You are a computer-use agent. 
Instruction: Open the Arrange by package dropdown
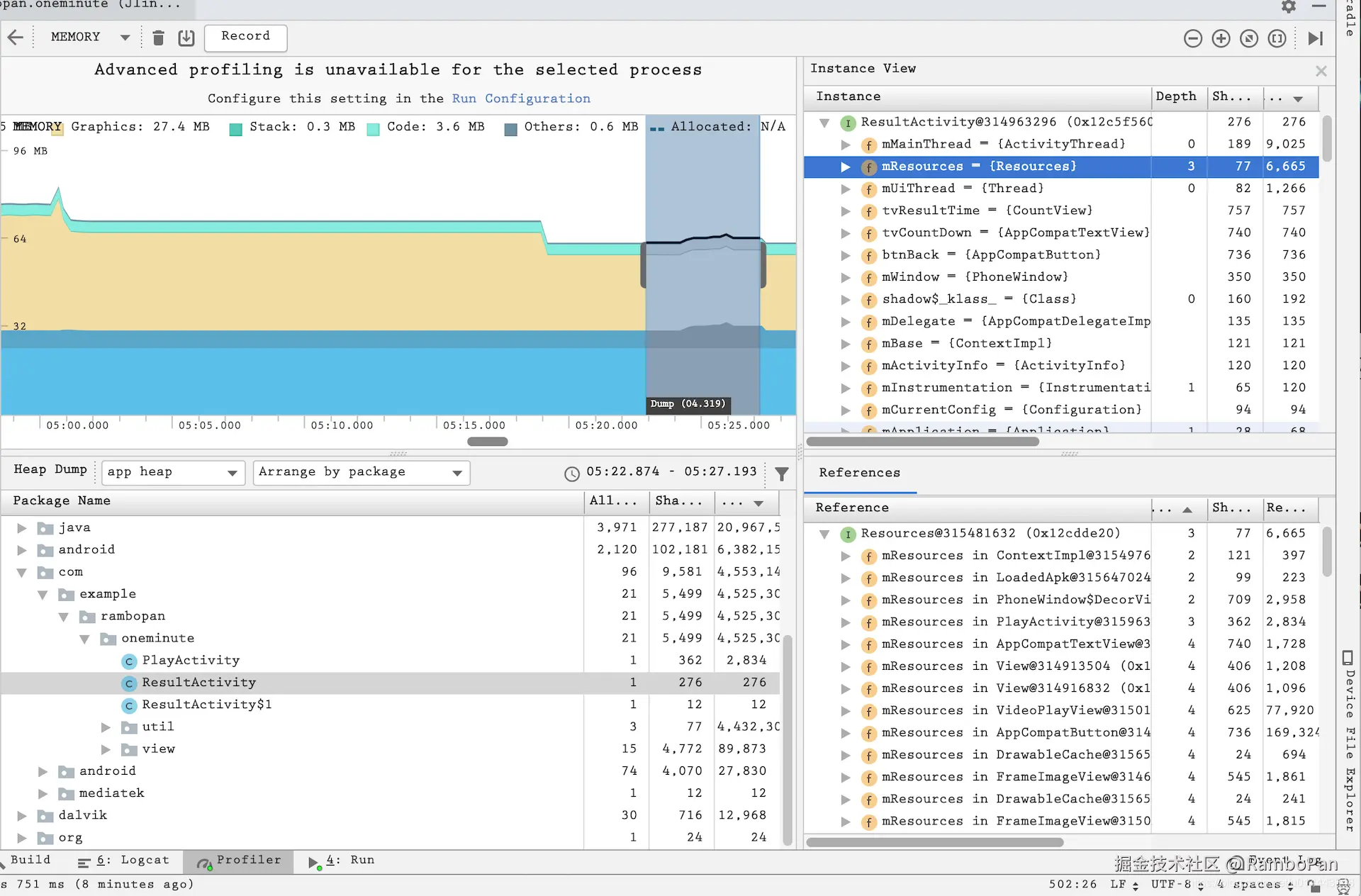361,472
